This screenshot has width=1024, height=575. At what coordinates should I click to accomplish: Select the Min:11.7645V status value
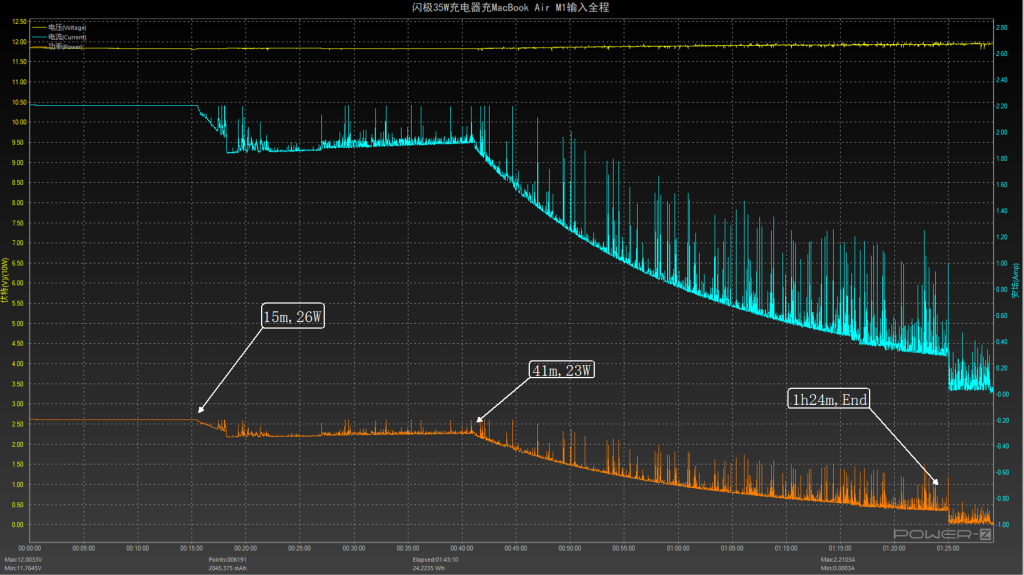(23, 568)
